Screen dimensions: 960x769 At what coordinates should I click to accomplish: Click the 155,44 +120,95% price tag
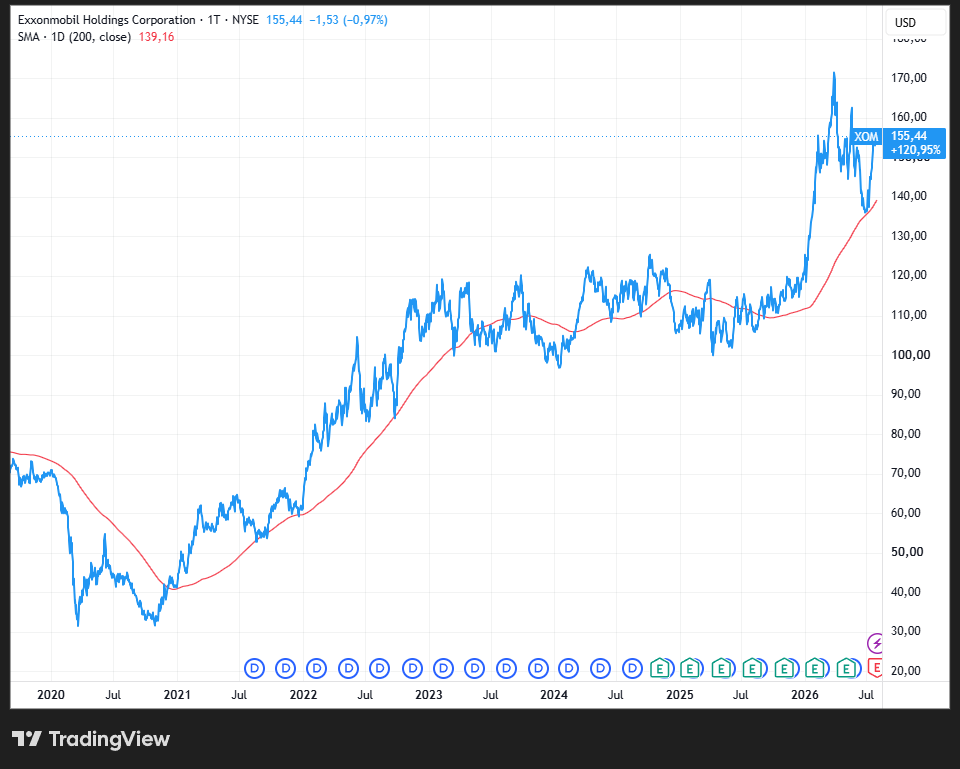pyautogui.click(x=915, y=143)
